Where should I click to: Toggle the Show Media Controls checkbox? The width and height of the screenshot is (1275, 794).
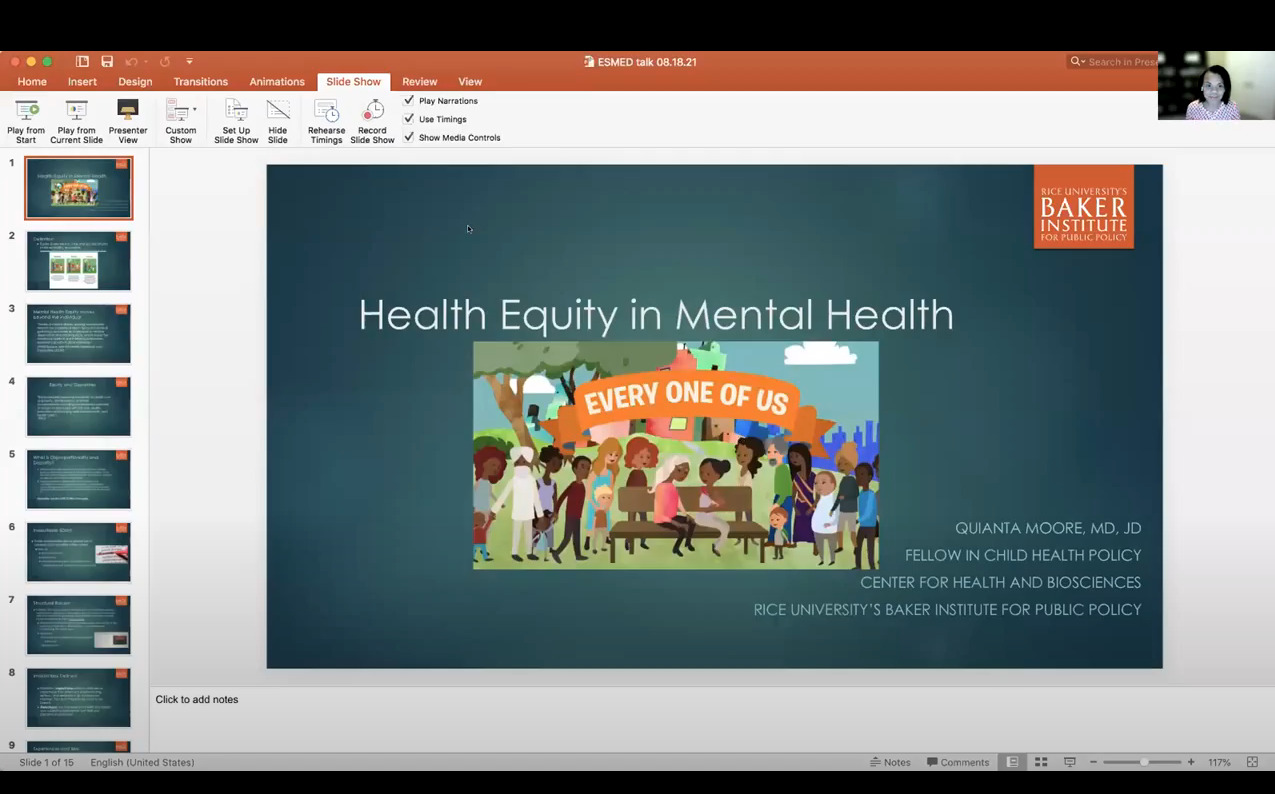409,137
